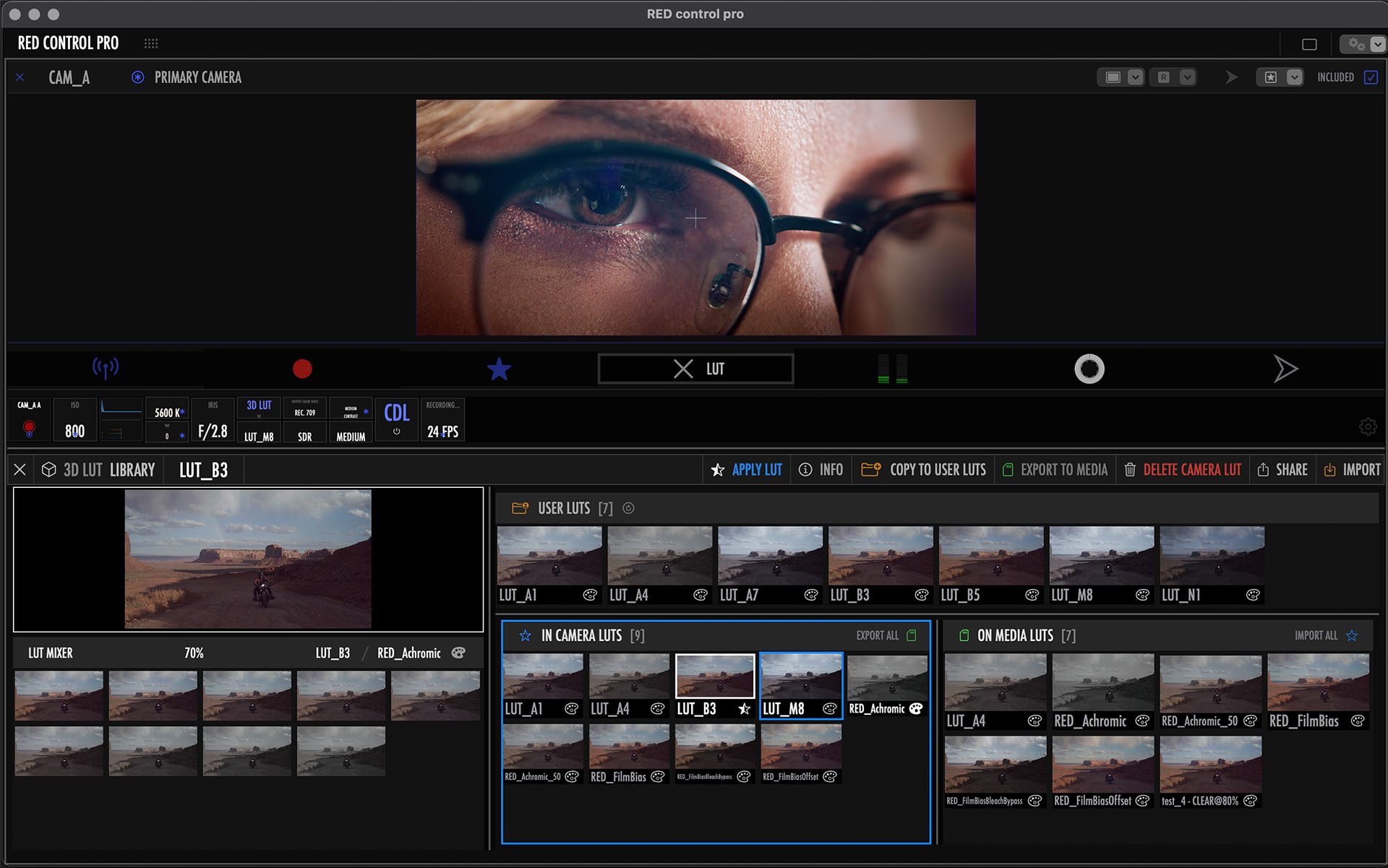Open the iris F/2.8 setting
This screenshot has height=868, width=1388.
point(213,419)
